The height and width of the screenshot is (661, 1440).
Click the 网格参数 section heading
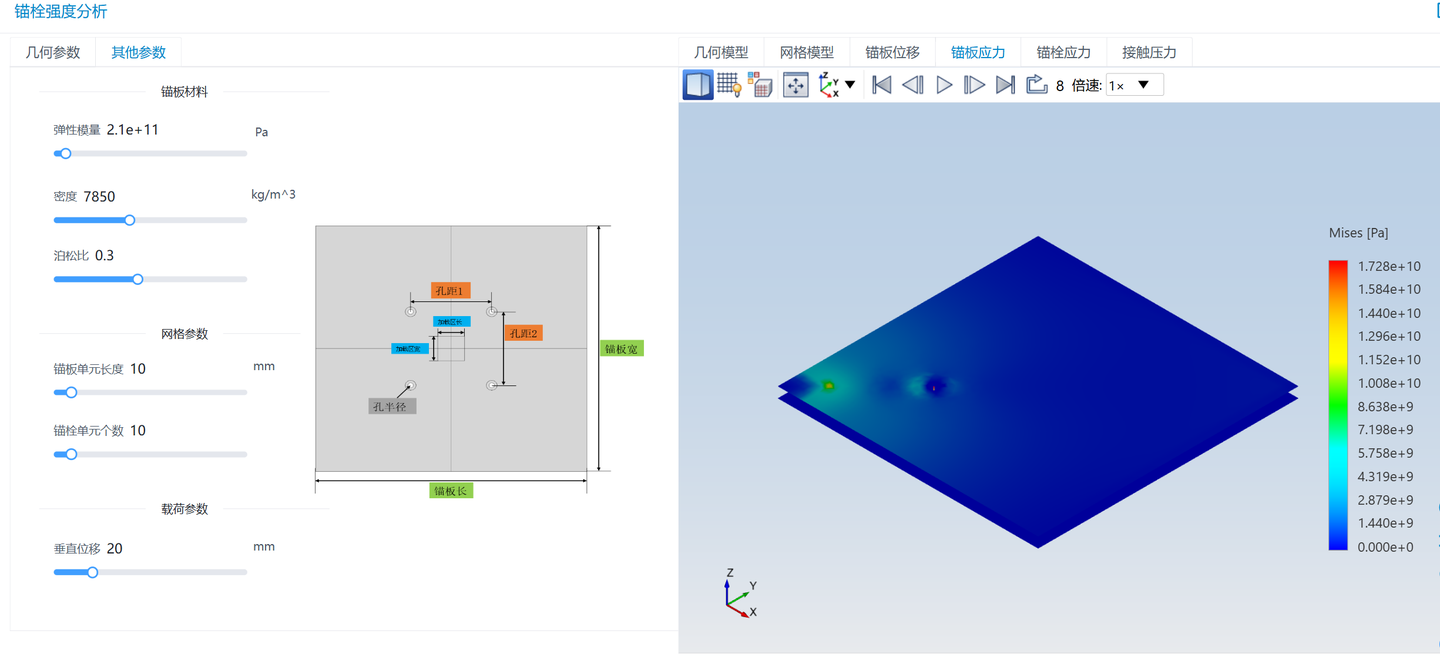(x=184, y=333)
